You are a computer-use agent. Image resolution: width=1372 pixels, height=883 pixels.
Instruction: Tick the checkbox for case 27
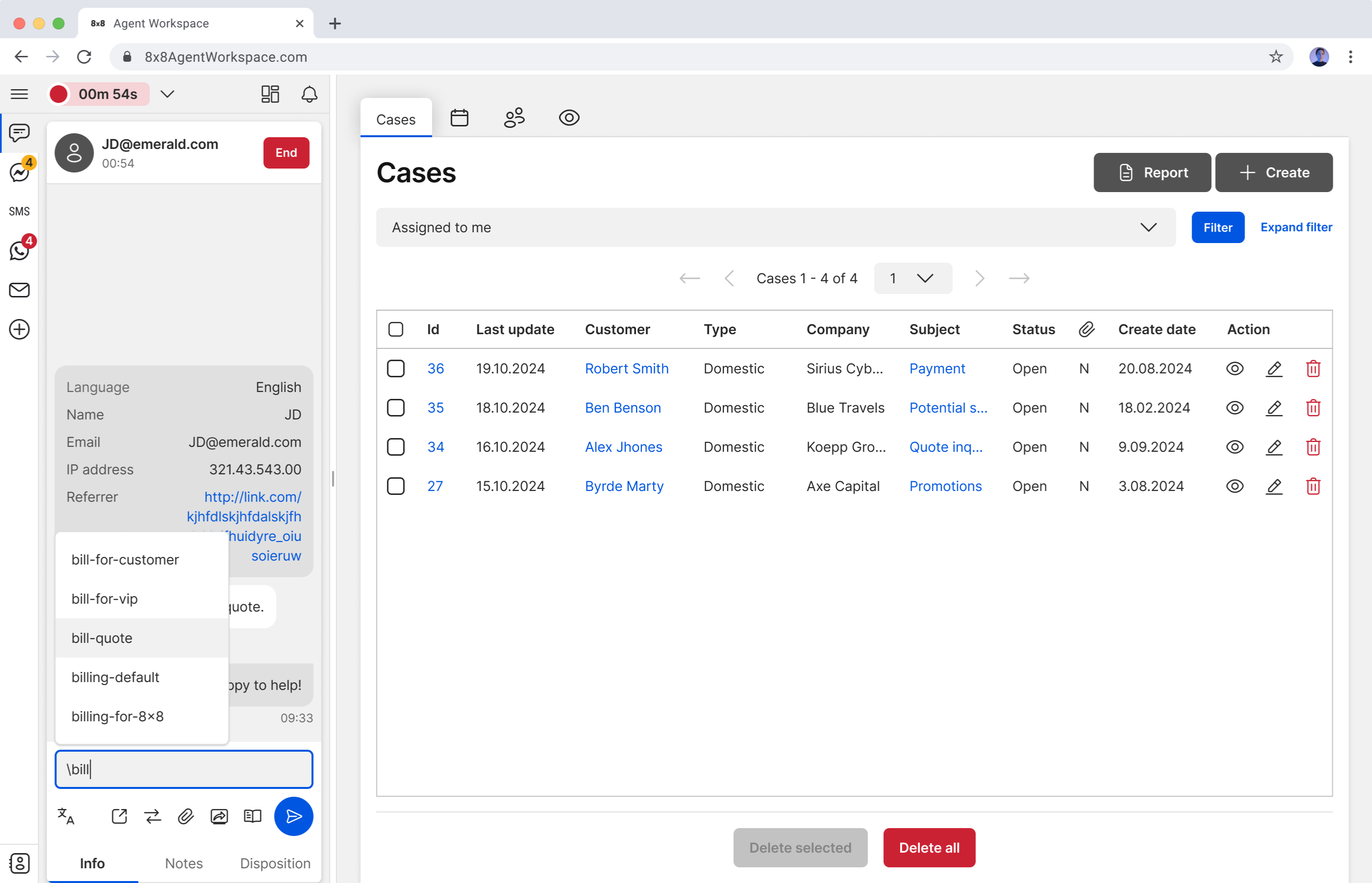pos(395,486)
